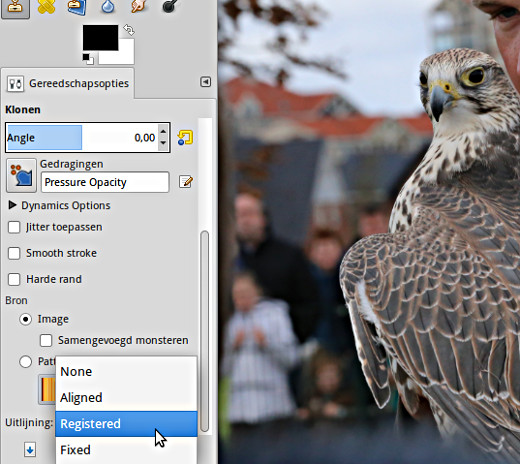Screen dimensions: 520x464
Task: Enable Harde rand checkbox
Action: [14, 279]
